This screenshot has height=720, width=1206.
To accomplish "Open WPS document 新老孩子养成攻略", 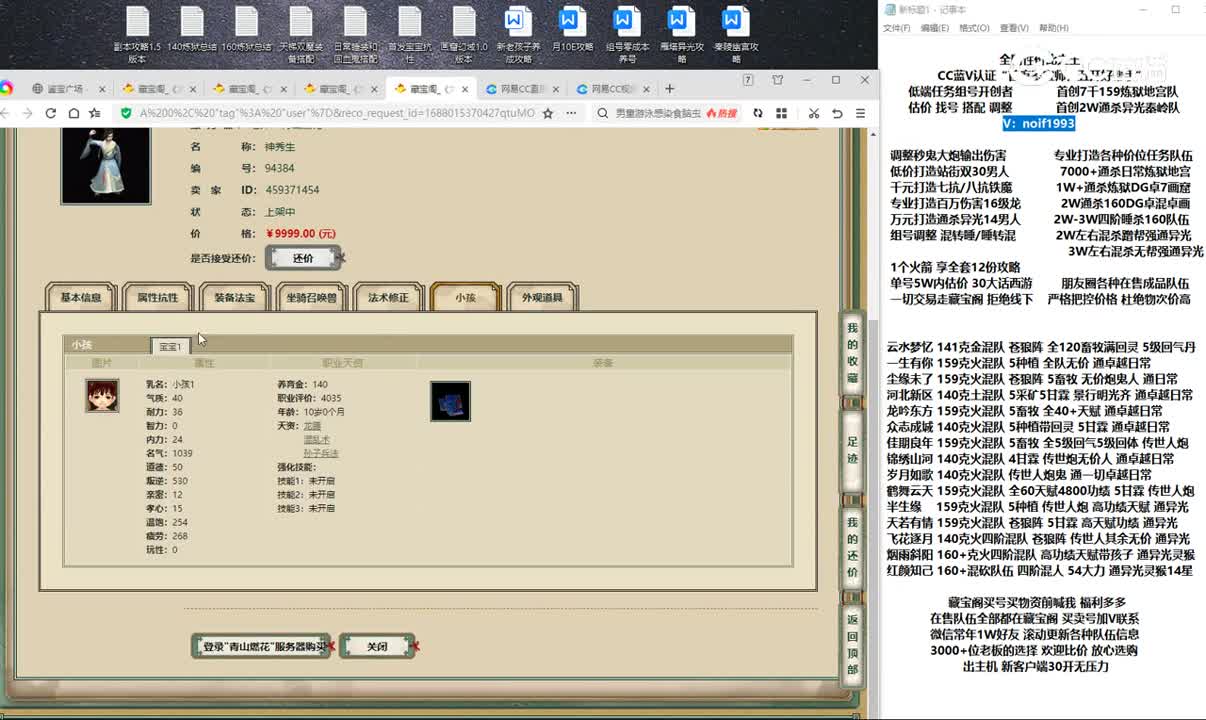I will click(518, 33).
